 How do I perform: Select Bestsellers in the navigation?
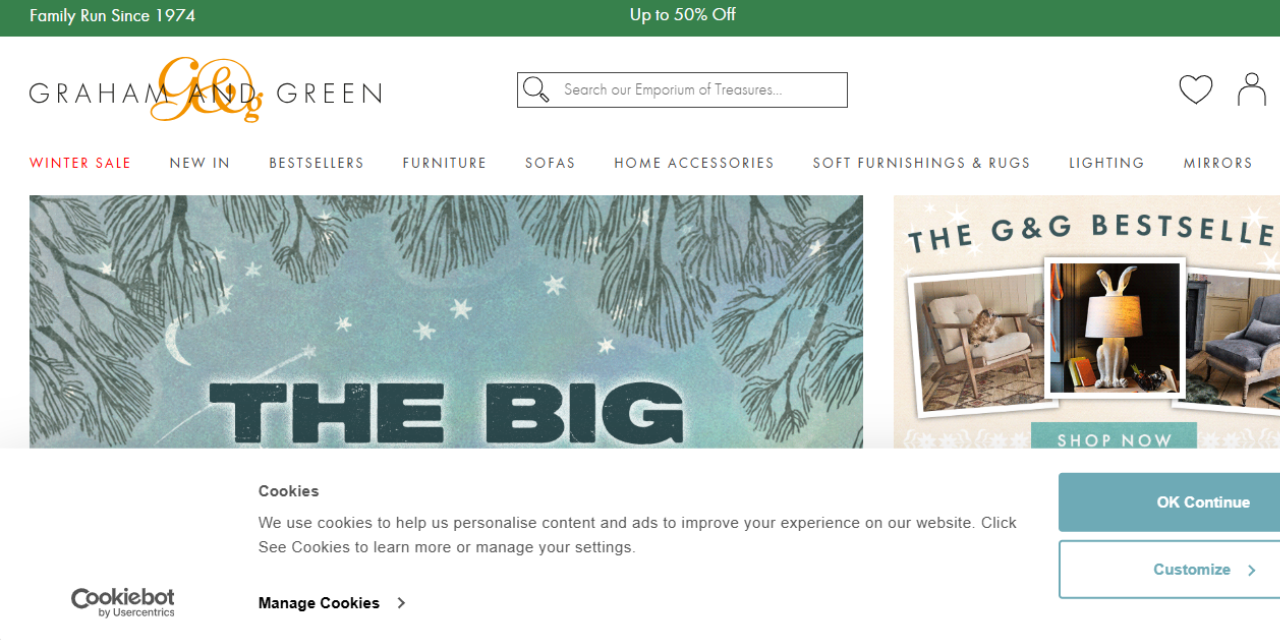pos(316,163)
